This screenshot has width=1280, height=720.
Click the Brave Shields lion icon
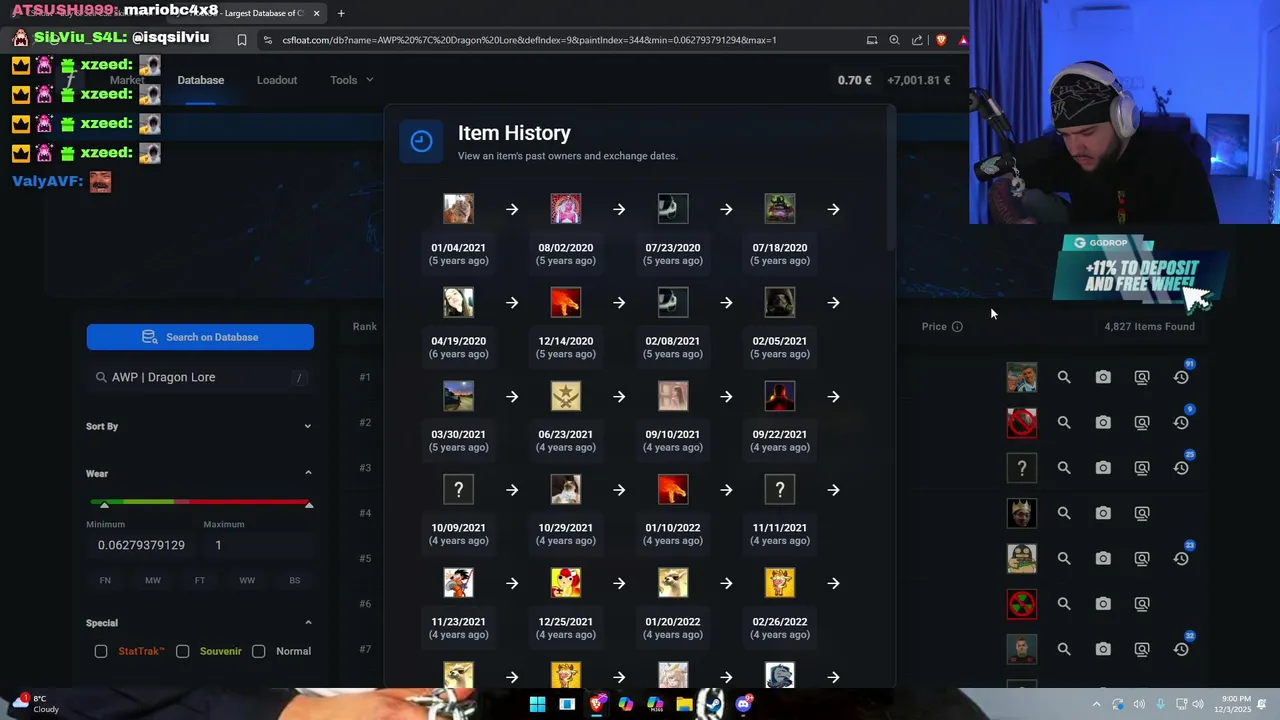941,40
